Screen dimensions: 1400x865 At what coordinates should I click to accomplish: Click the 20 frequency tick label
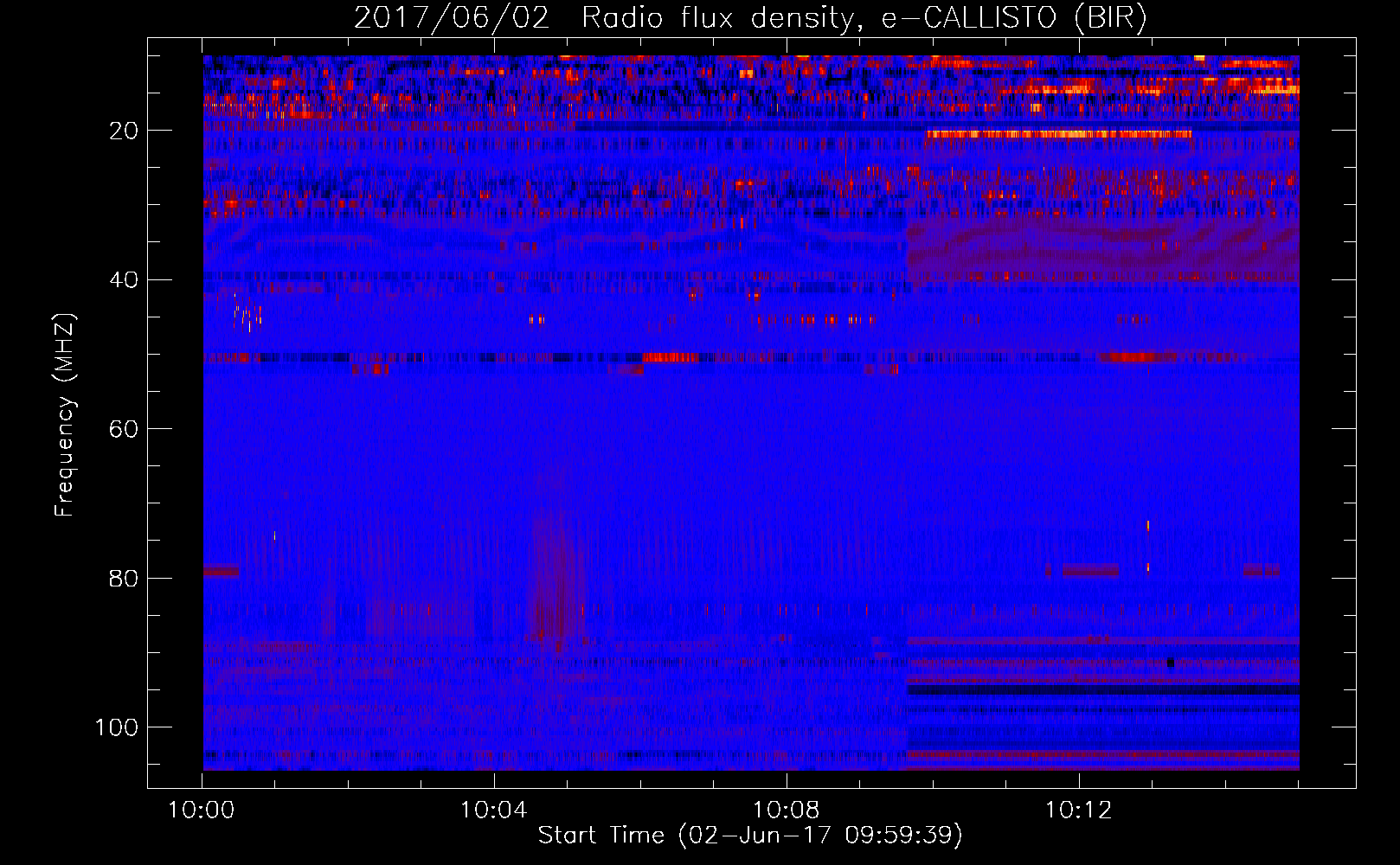[125, 131]
